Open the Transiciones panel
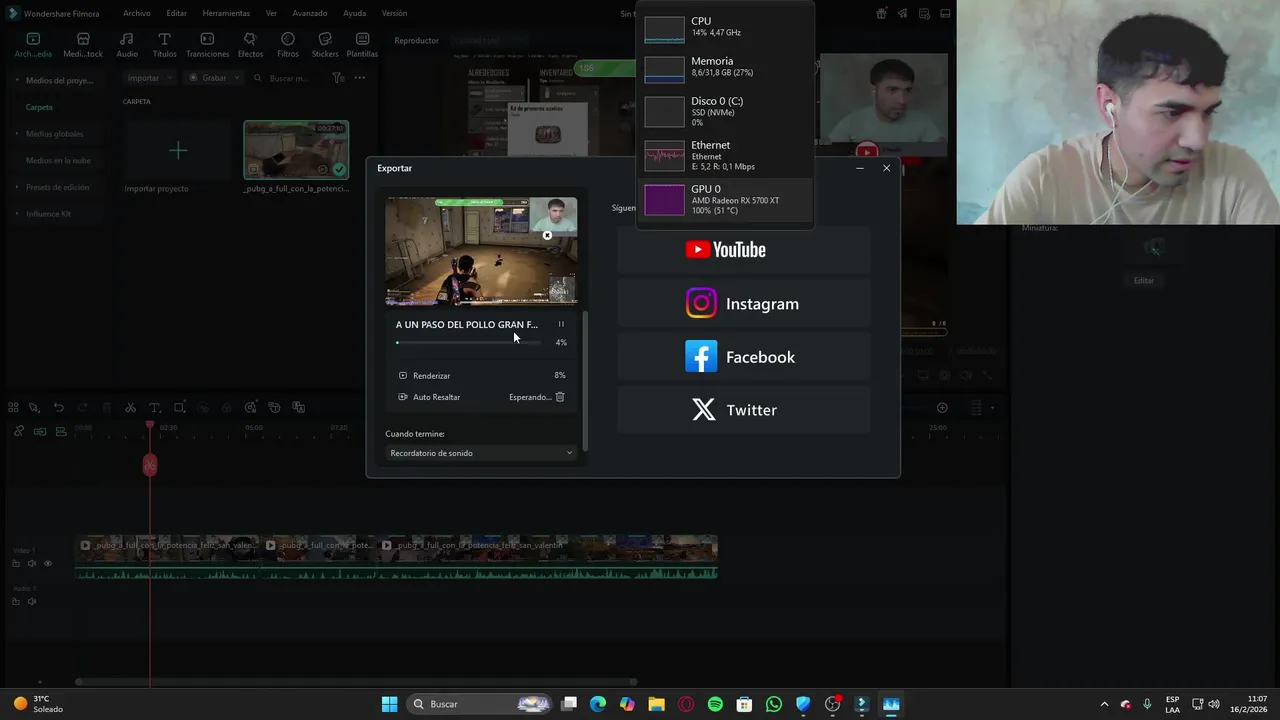 coord(207,45)
